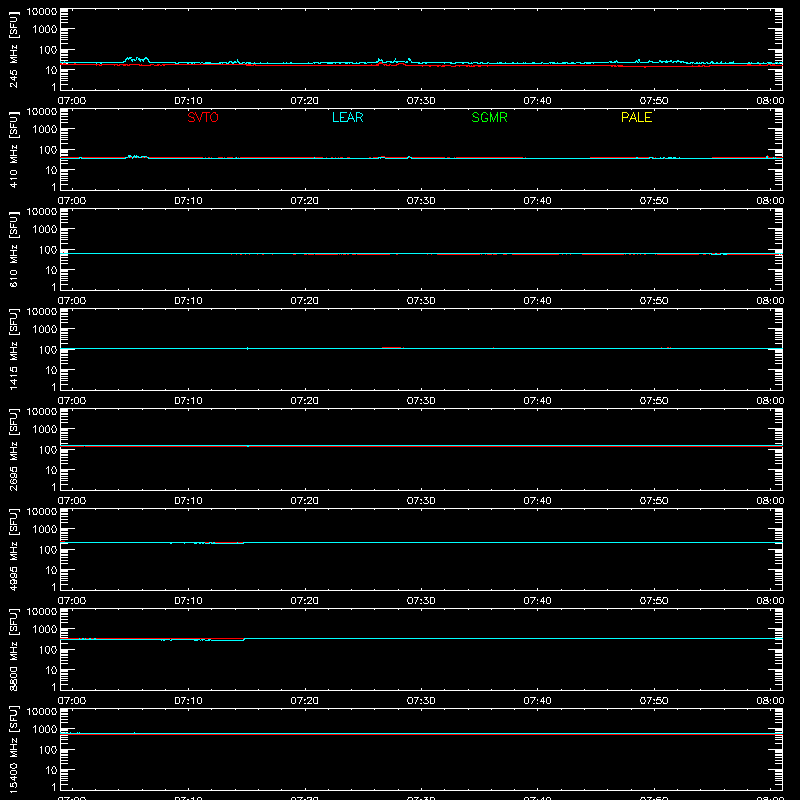Click the 10000 tick on 8800 MHz axis
This screenshot has height=800, width=800.
coord(42,612)
